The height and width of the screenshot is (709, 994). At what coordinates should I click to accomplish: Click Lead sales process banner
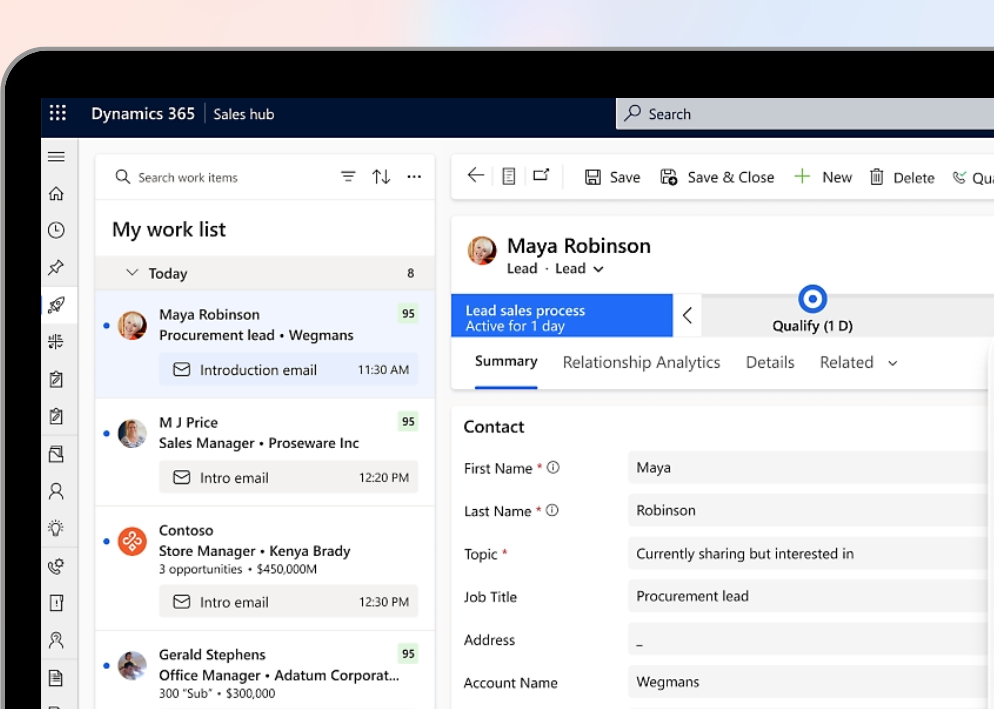click(562, 315)
